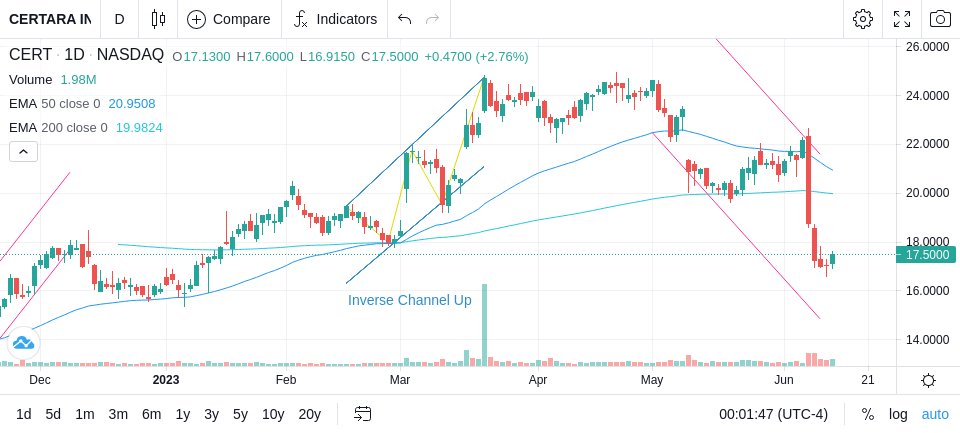960x433 pixels.
Task: Open the time axis settings gear
Action: point(928,380)
